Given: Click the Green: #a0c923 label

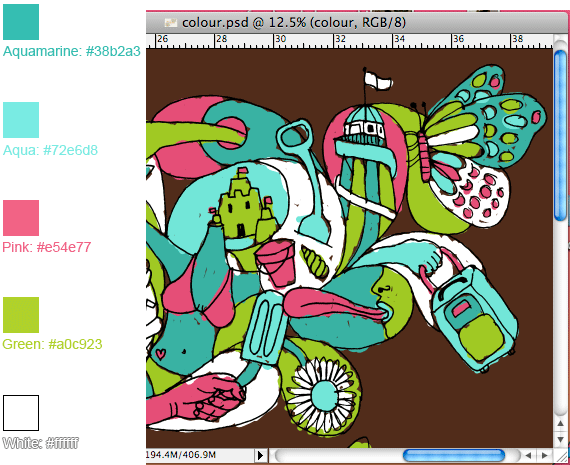Looking at the screenshot, I should pos(52,344).
